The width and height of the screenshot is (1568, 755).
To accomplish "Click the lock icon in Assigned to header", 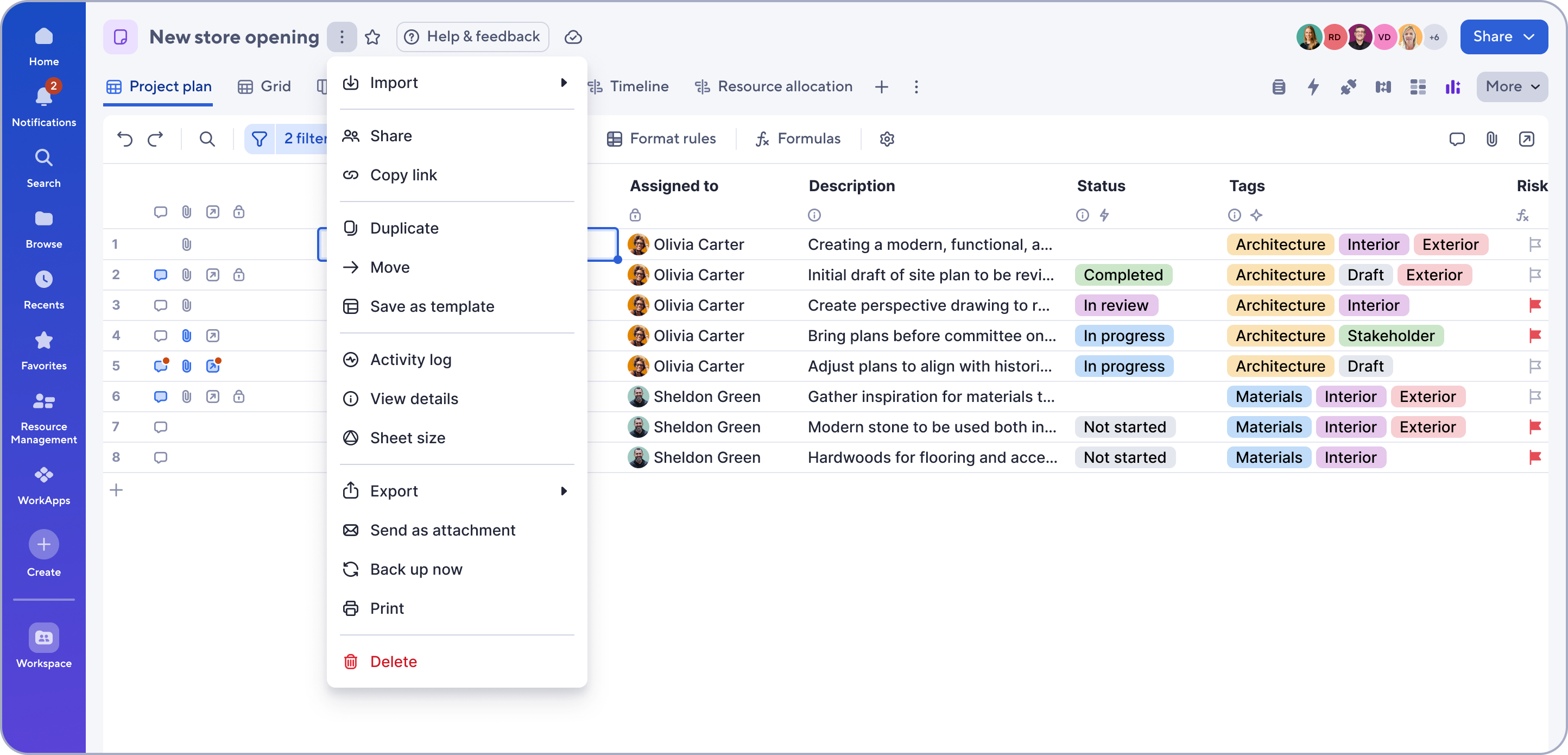I will pyautogui.click(x=635, y=215).
